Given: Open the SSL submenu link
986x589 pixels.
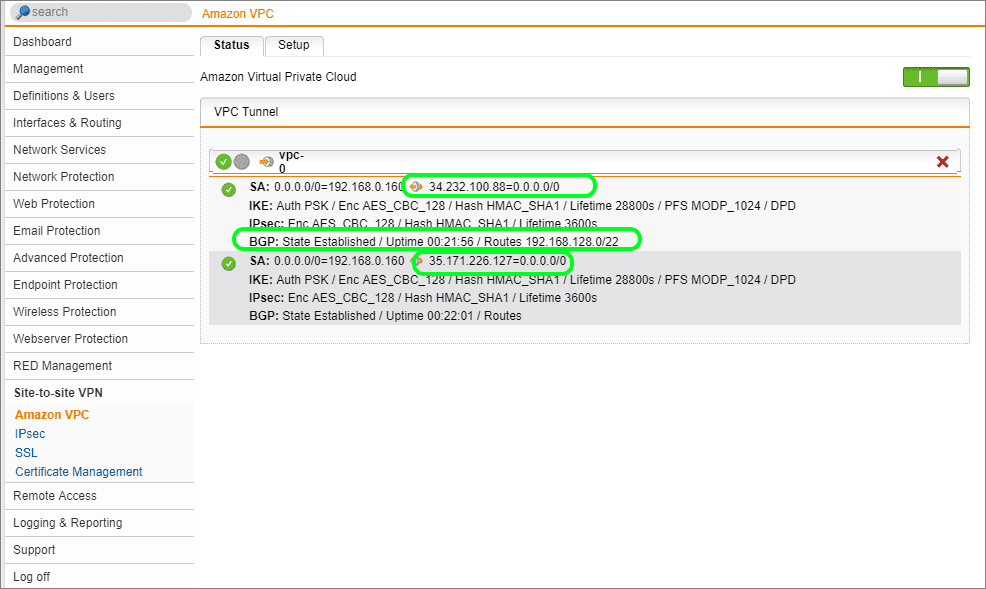Looking at the screenshot, I should (x=26, y=453).
